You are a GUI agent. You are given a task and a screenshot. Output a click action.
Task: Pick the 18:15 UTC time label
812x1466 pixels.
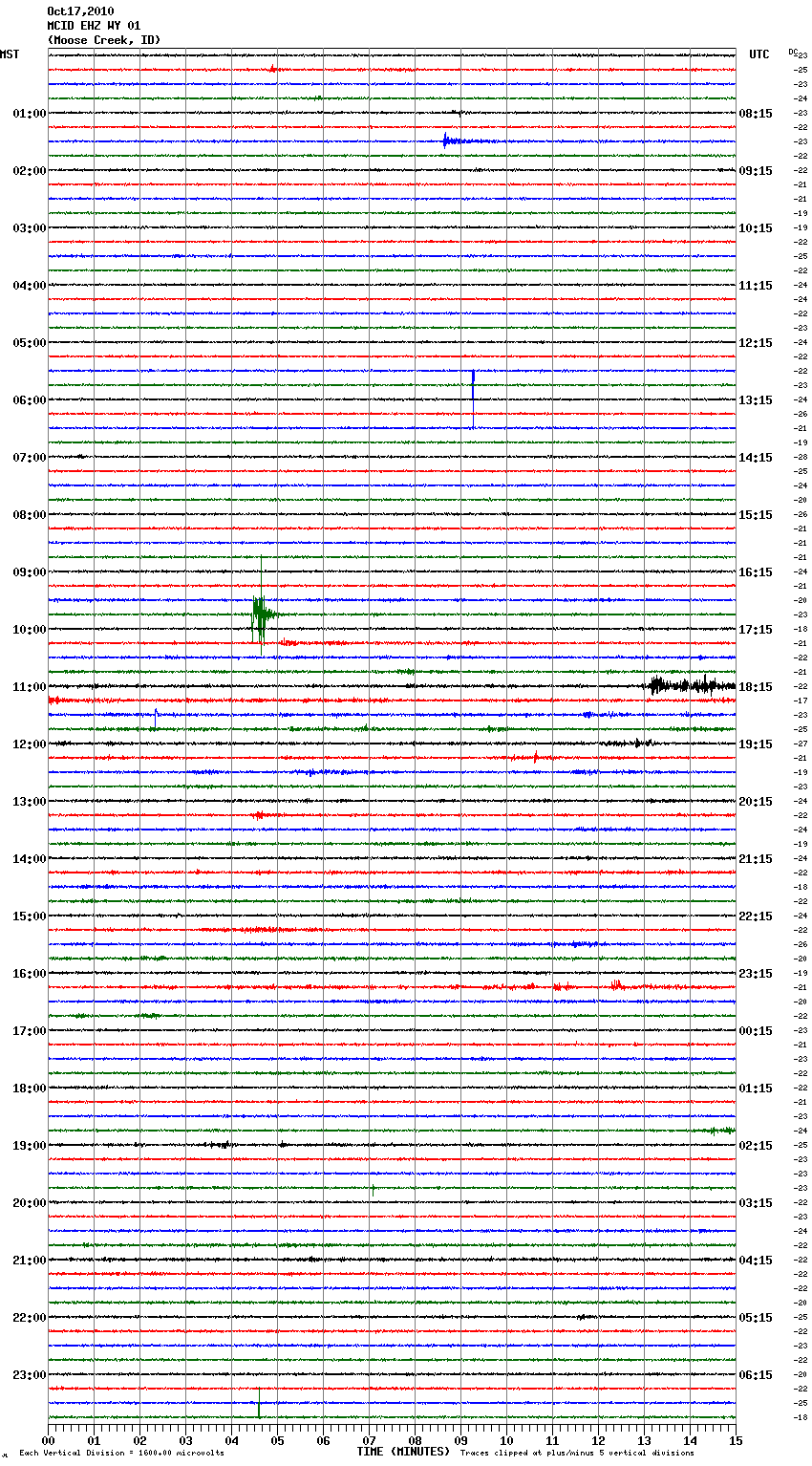(756, 686)
